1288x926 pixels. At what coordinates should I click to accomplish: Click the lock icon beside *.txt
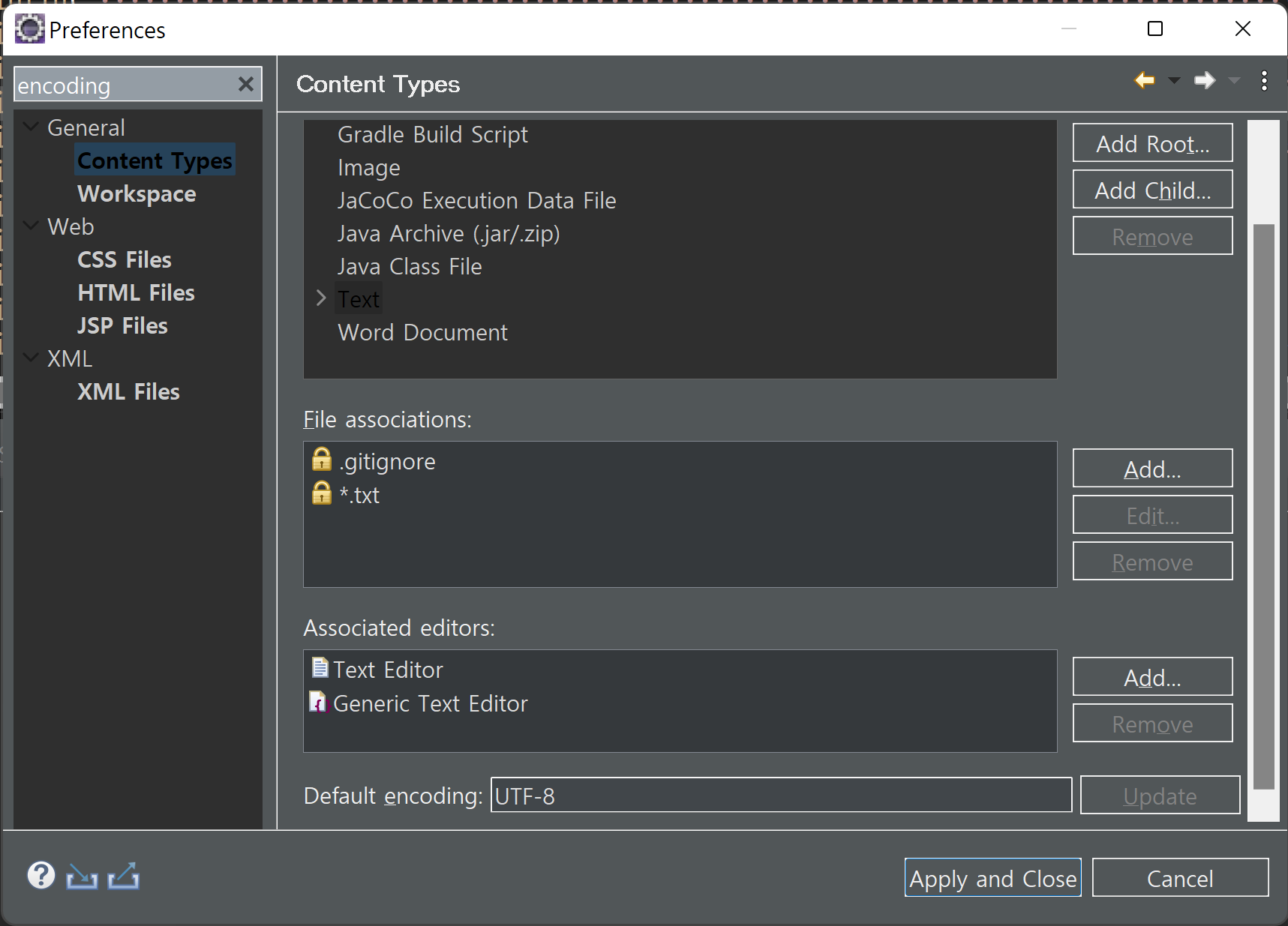point(322,493)
